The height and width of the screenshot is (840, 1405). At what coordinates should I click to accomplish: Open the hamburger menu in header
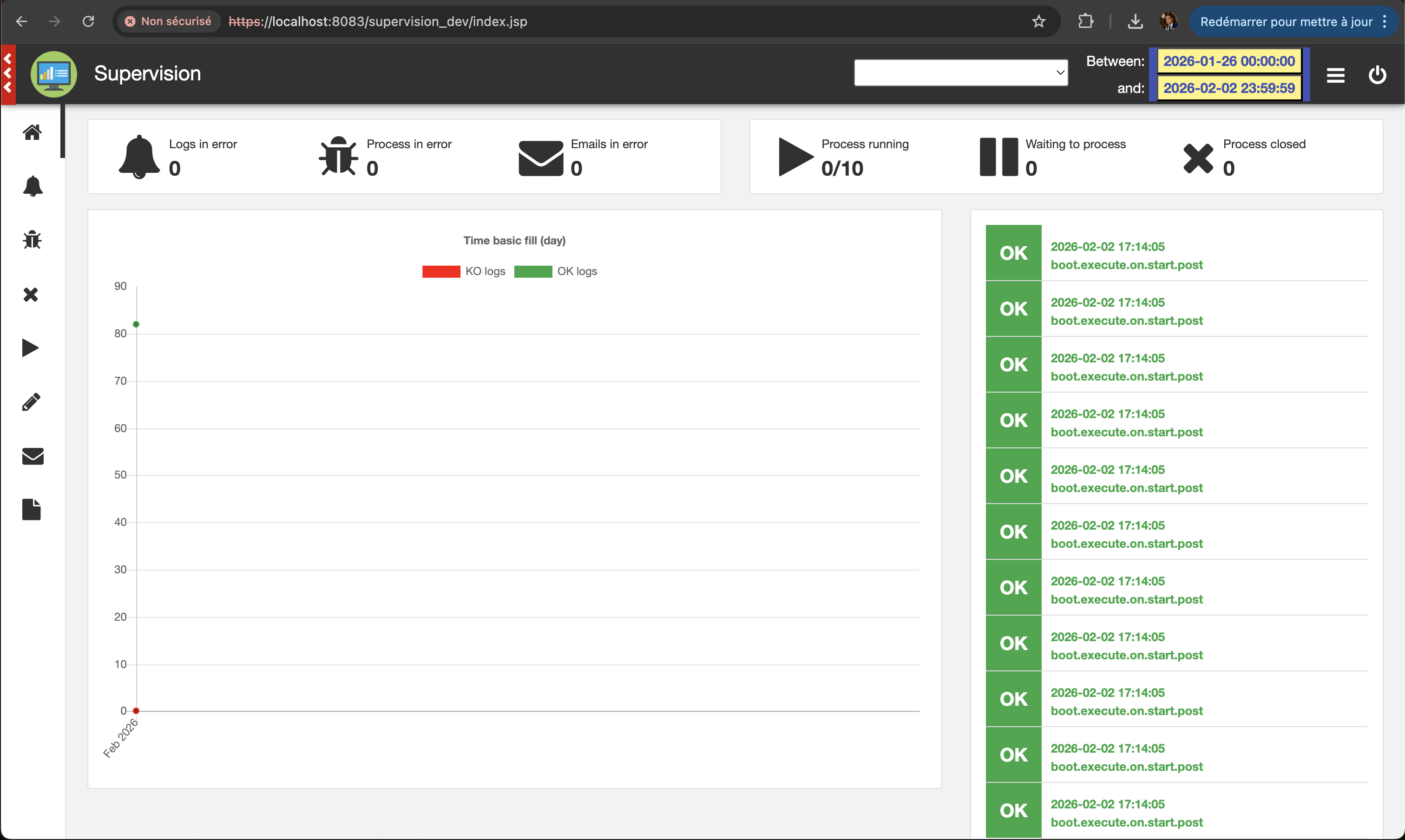(x=1335, y=75)
